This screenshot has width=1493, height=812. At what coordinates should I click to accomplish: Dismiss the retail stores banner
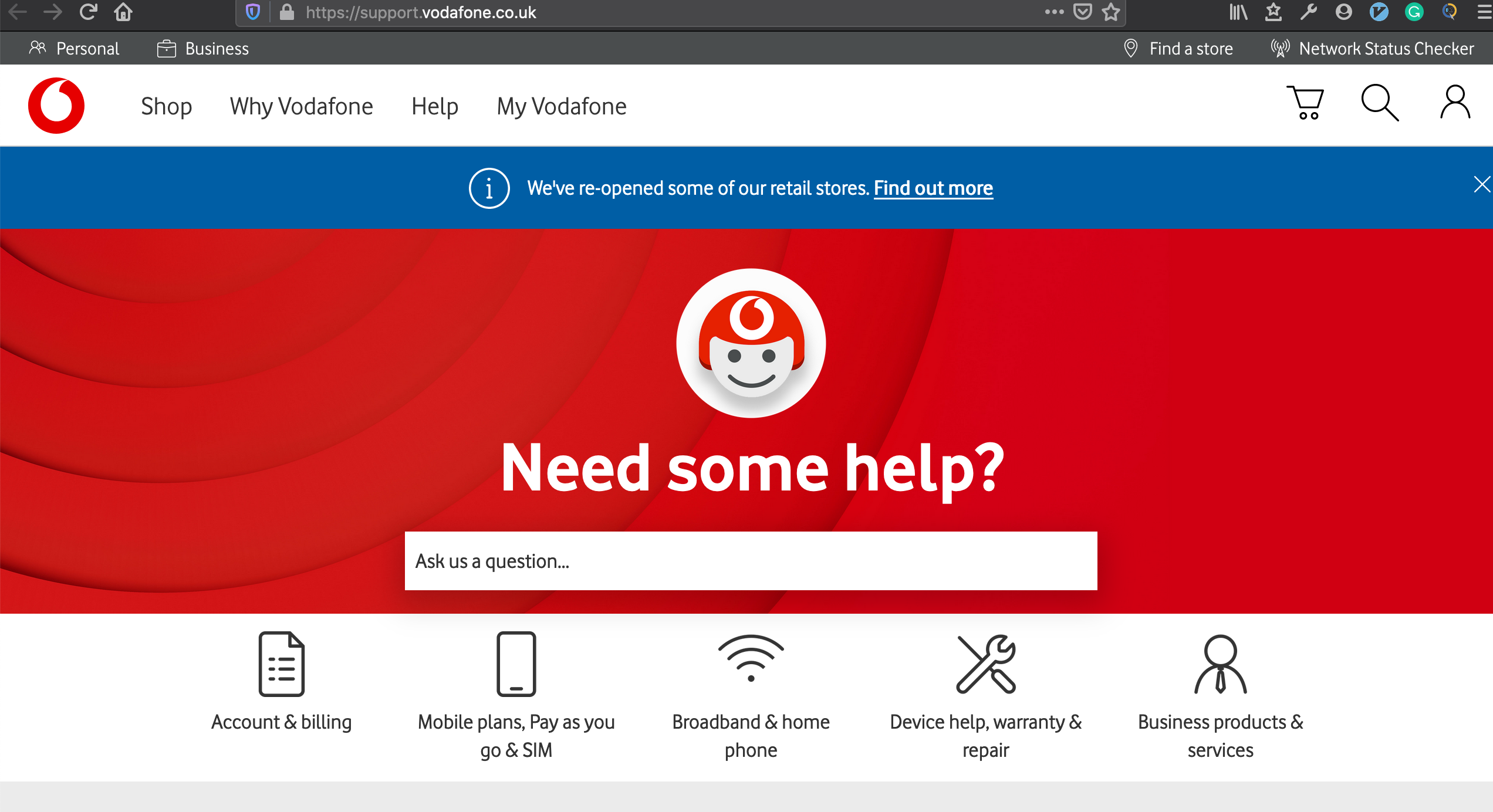[x=1483, y=184]
